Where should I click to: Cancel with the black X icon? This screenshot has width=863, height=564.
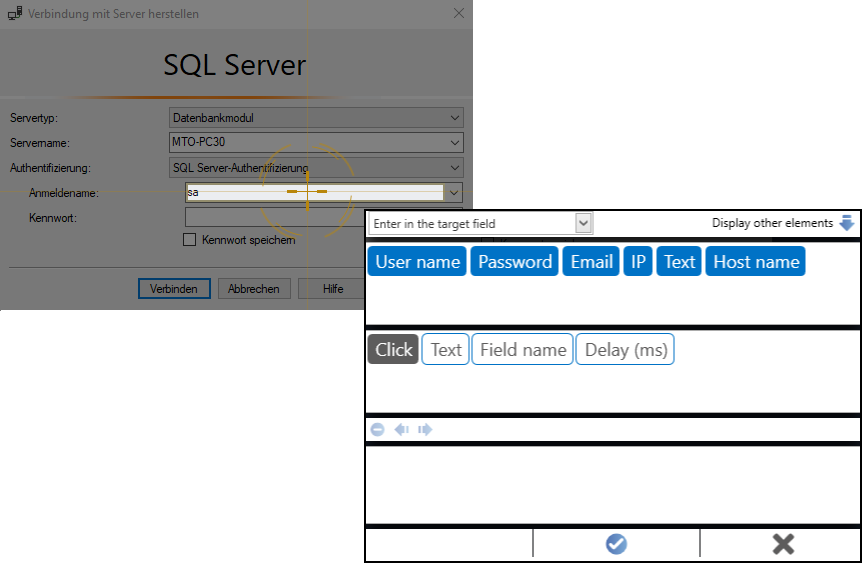coord(783,544)
